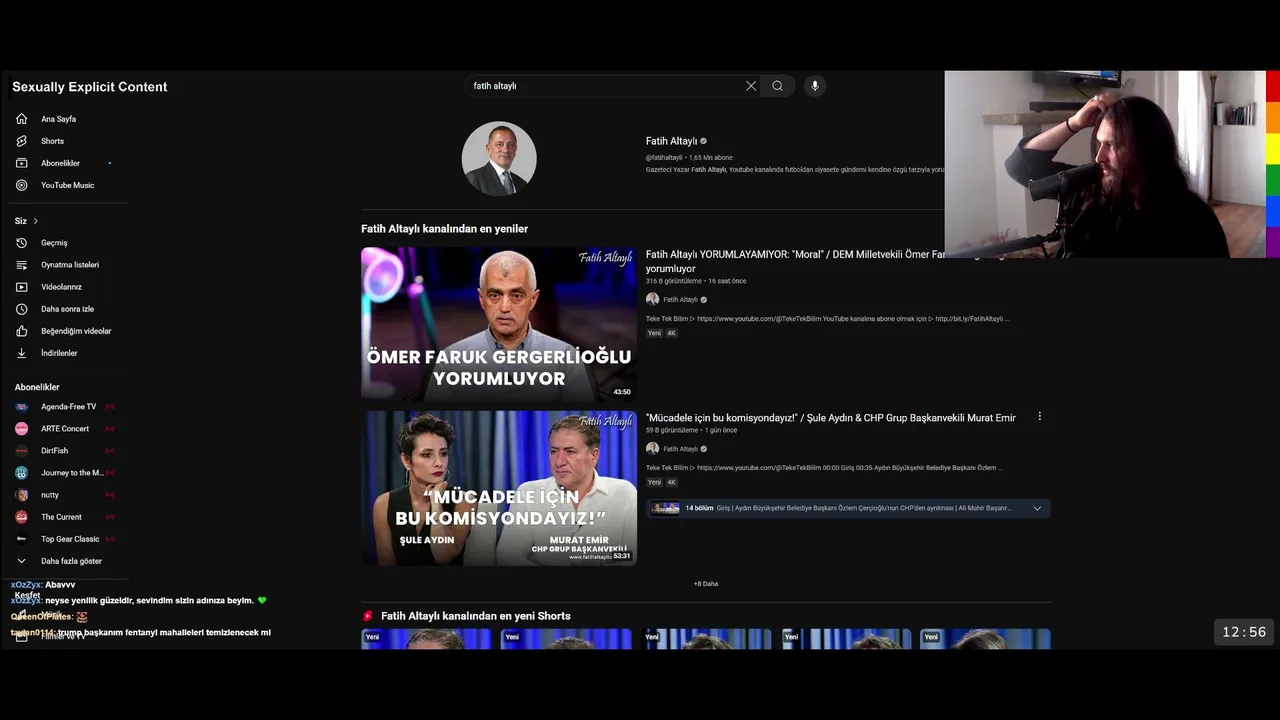Click the red Shorts section logo
The width and height of the screenshot is (1280, 720).
tap(368, 616)
